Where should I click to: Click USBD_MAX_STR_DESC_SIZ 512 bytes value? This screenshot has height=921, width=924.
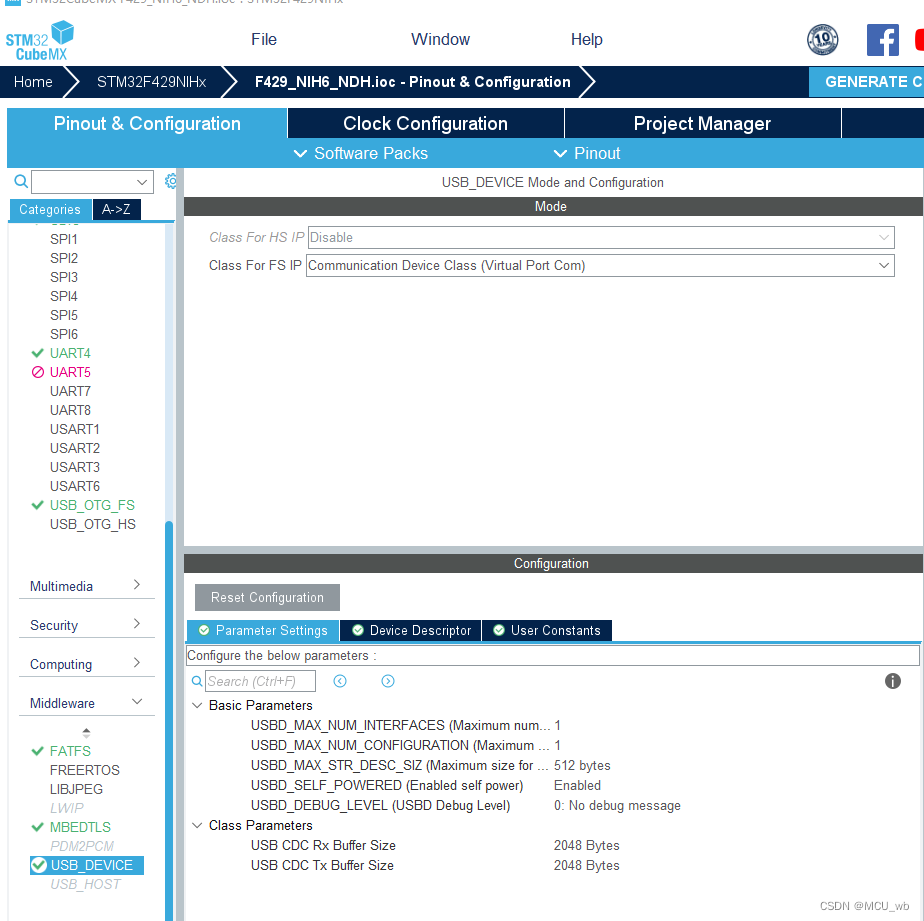[582, 765]
